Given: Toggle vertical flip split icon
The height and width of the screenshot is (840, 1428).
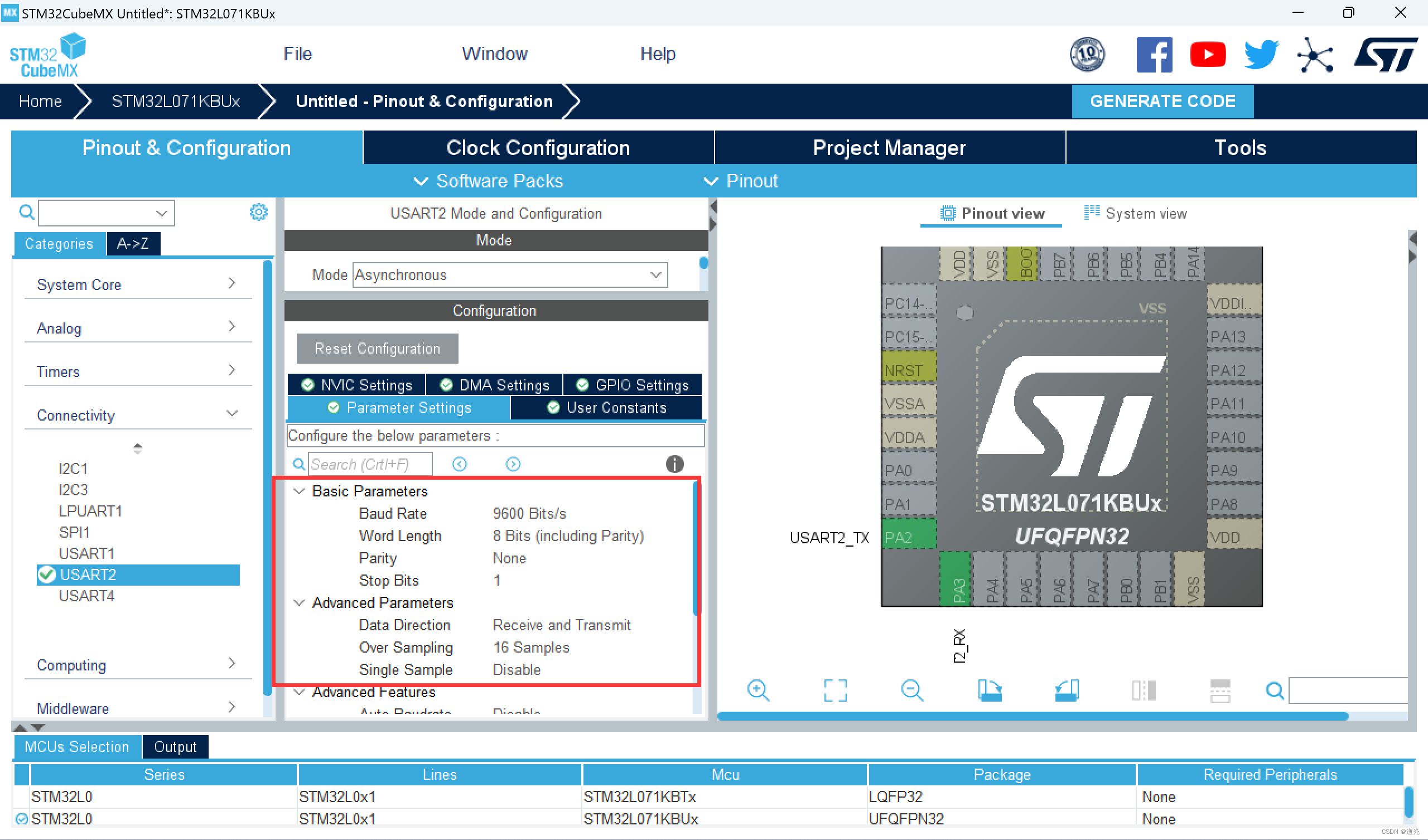Looking at the screenshot, I should pos(1144,691).
